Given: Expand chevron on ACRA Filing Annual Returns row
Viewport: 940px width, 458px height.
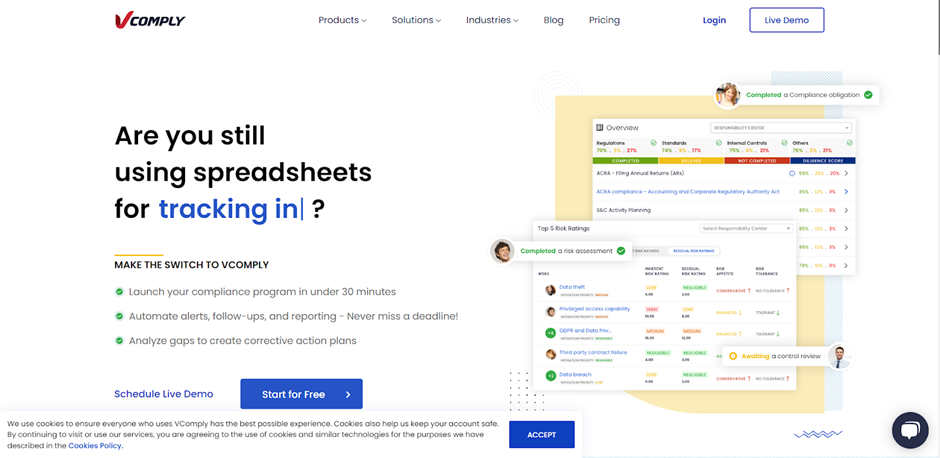Looking at the screenshot, I should (846, 173).
